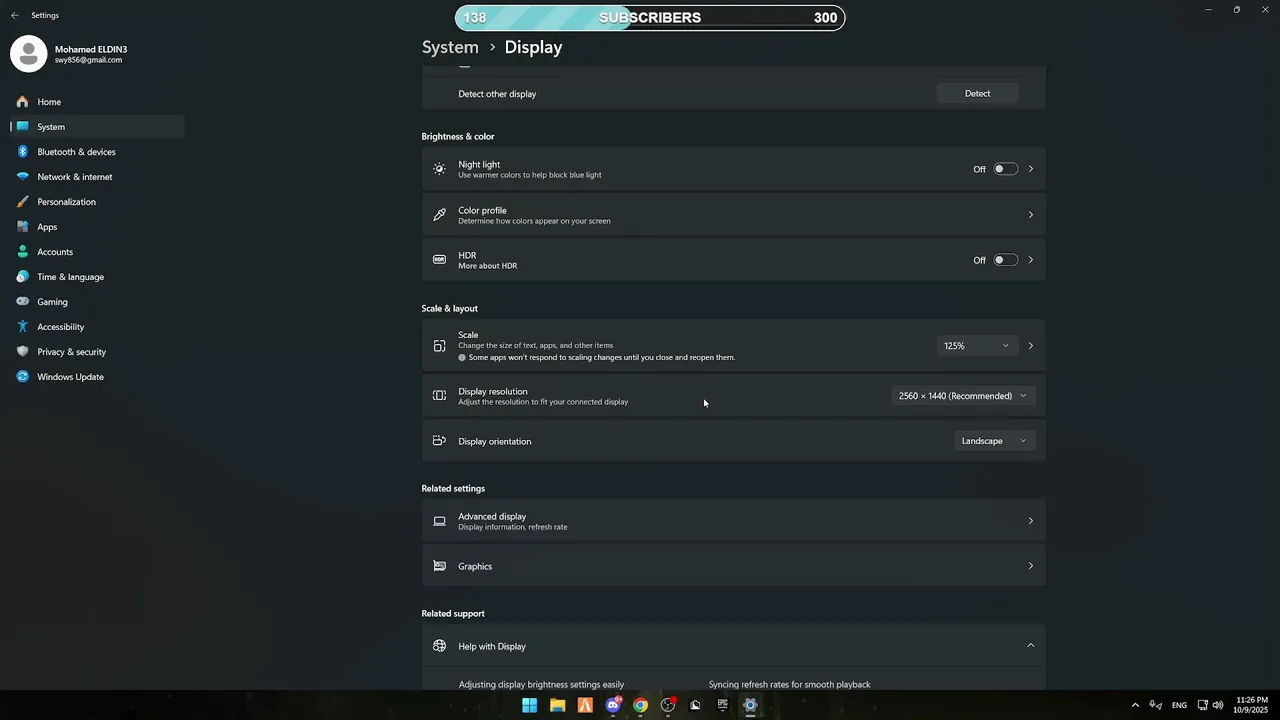Click the Display resolution row icon
The width and height of the screenshot is (1280, 720).
[439, 396]
